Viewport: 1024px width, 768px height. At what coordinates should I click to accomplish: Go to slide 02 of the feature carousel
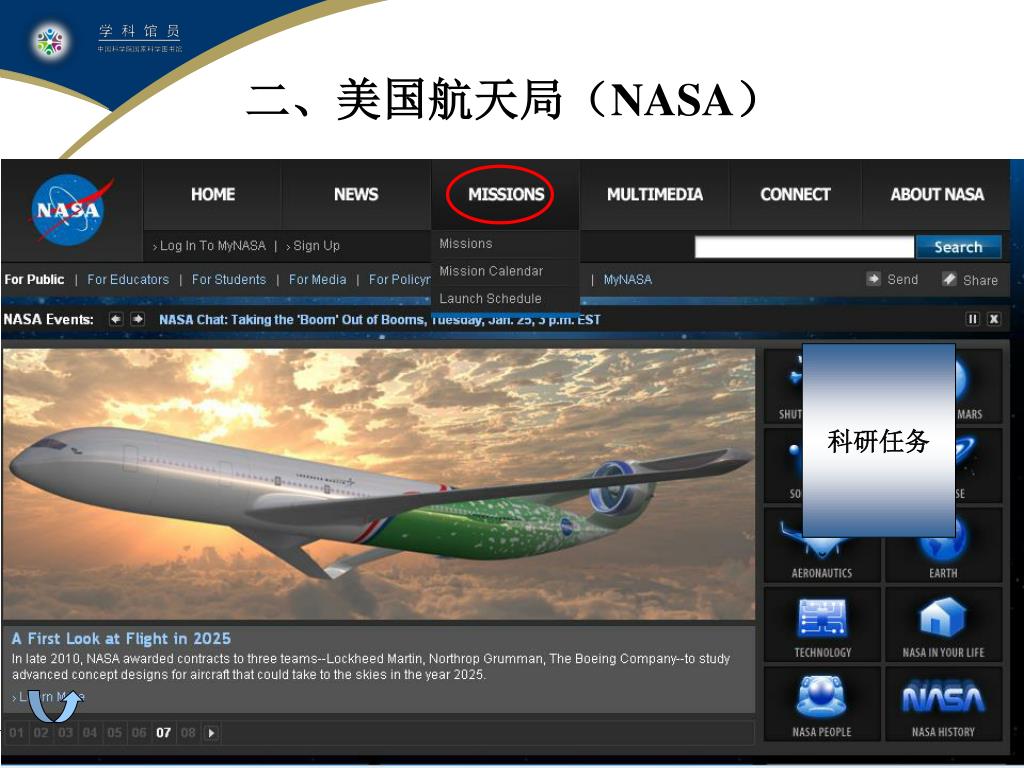[41, 733]
